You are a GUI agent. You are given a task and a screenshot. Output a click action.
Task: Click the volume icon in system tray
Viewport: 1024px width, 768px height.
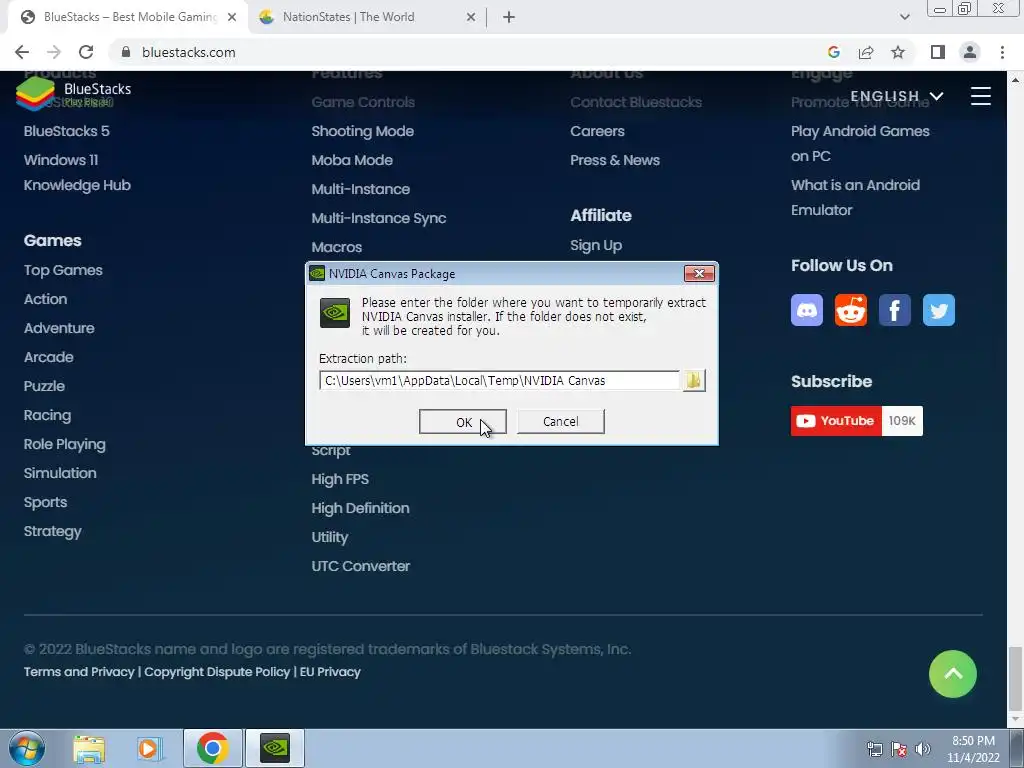(923, 749)
